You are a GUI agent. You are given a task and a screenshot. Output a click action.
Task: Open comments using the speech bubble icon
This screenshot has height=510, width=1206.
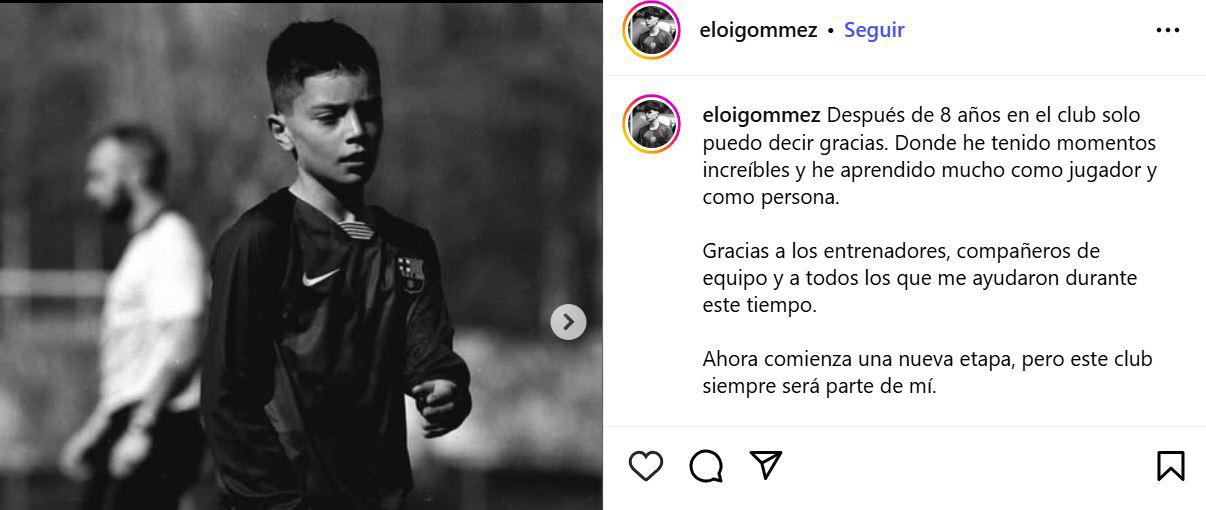pyautogui.click(x=706, y=465)
